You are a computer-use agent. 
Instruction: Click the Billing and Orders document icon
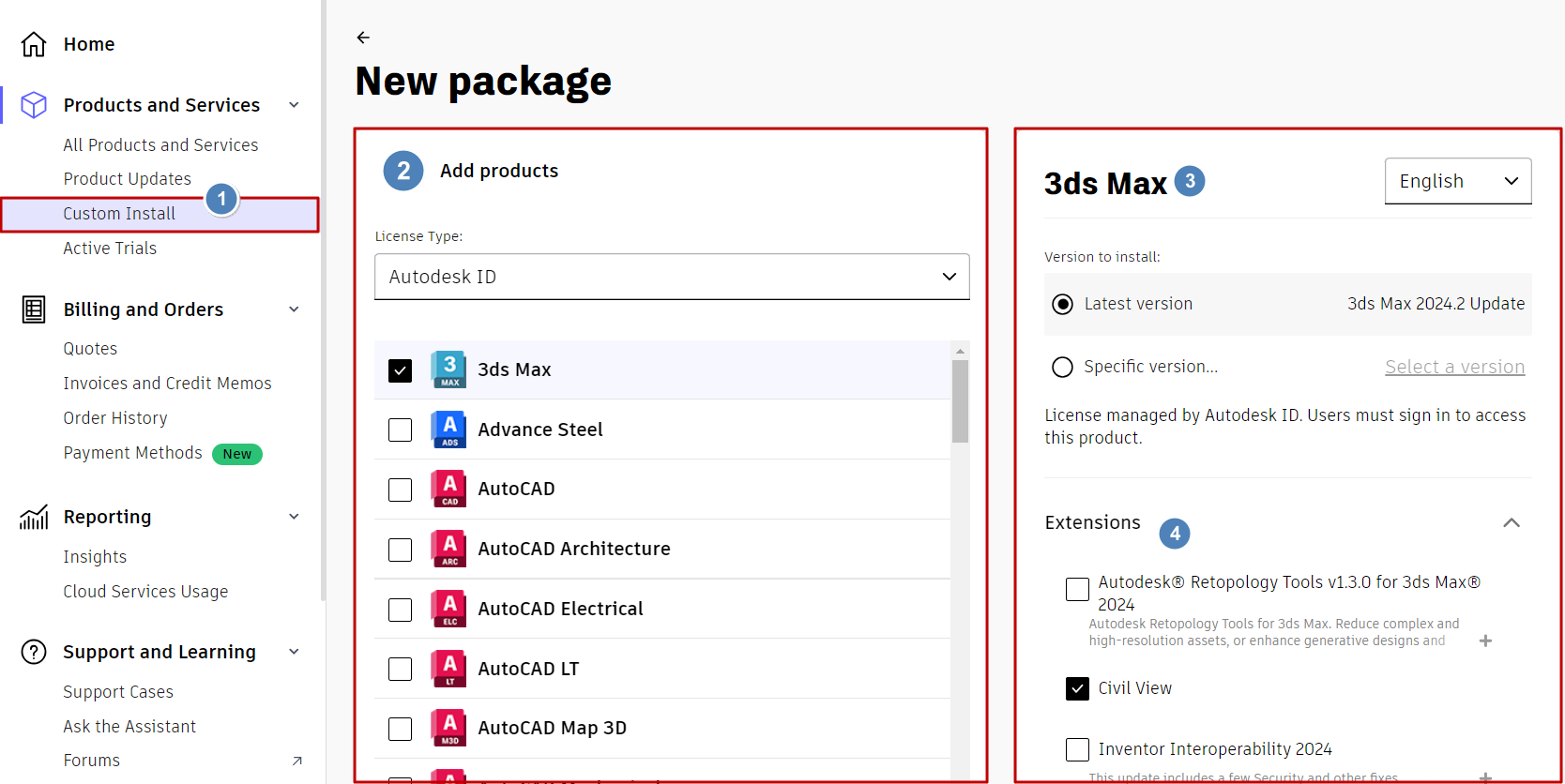pyautogui.click(x=34, y=309)
